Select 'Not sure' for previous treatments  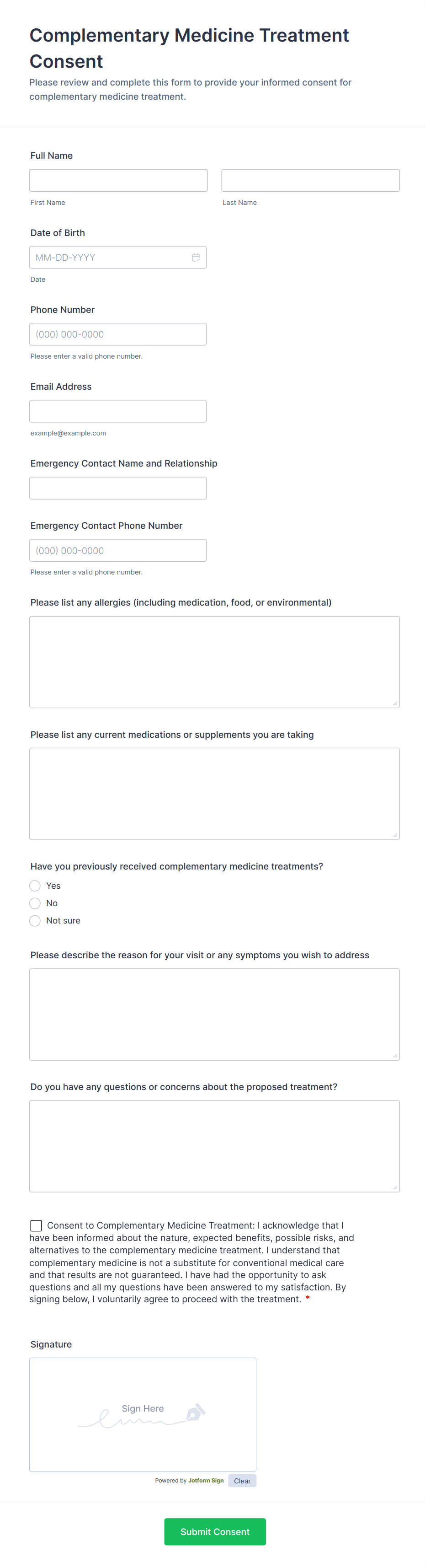35,921
